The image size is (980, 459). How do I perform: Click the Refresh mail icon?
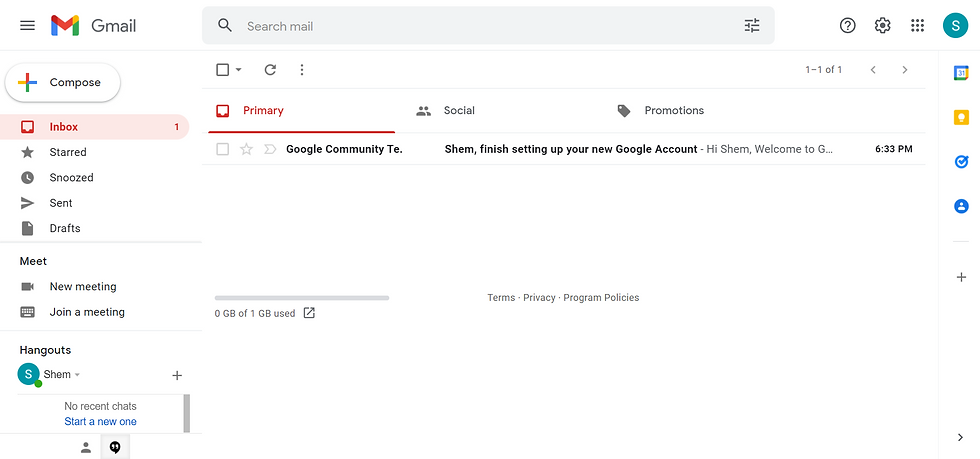pos(270,69)
